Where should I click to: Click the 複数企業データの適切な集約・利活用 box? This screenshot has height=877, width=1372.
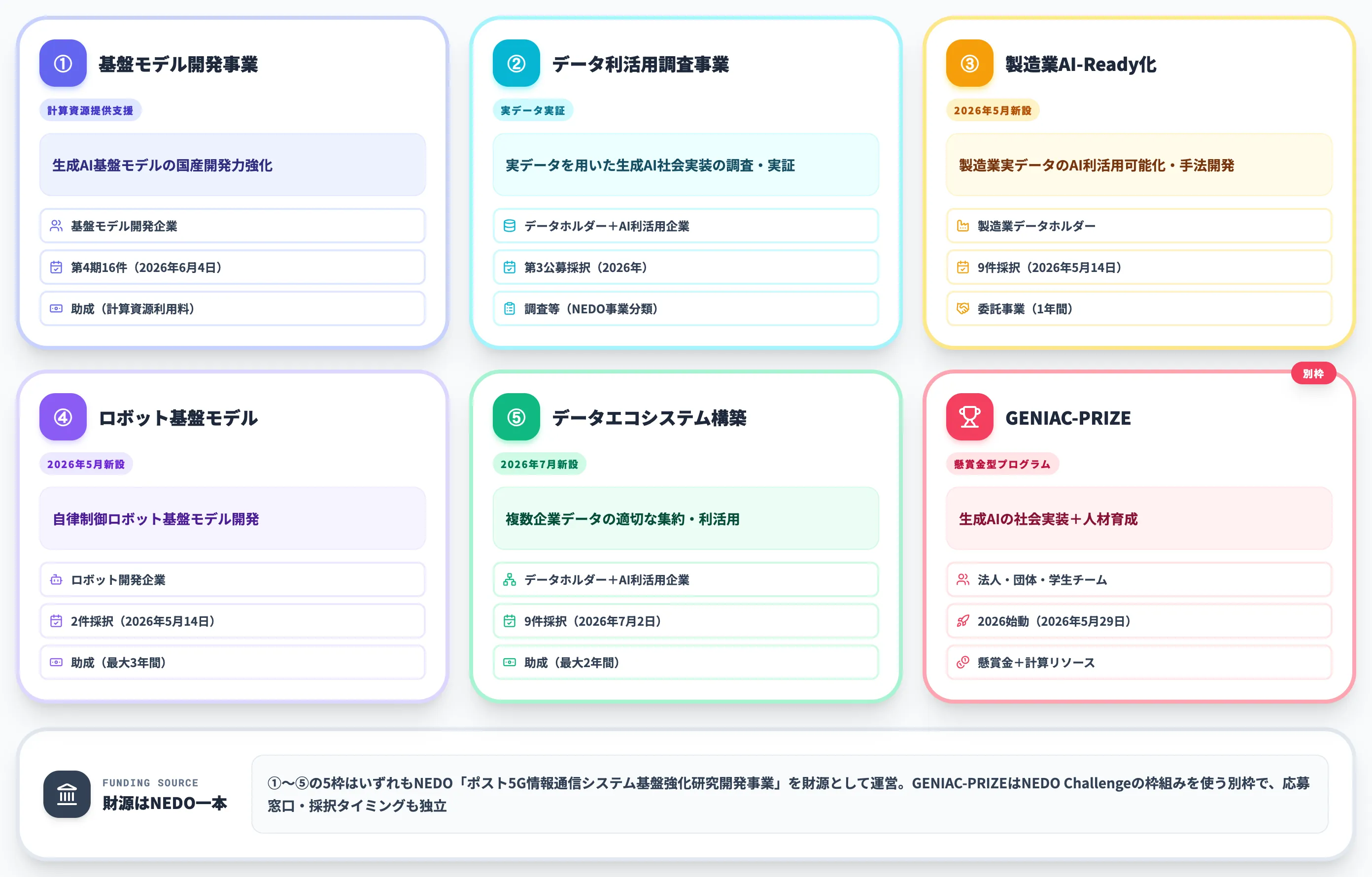[686, 519]
